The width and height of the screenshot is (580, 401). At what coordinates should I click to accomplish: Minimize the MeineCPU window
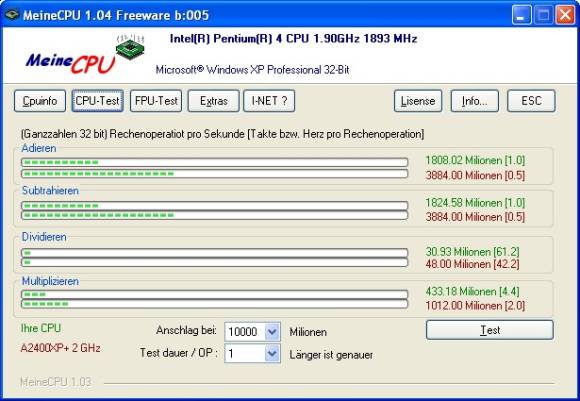click(x=522, y=15)
